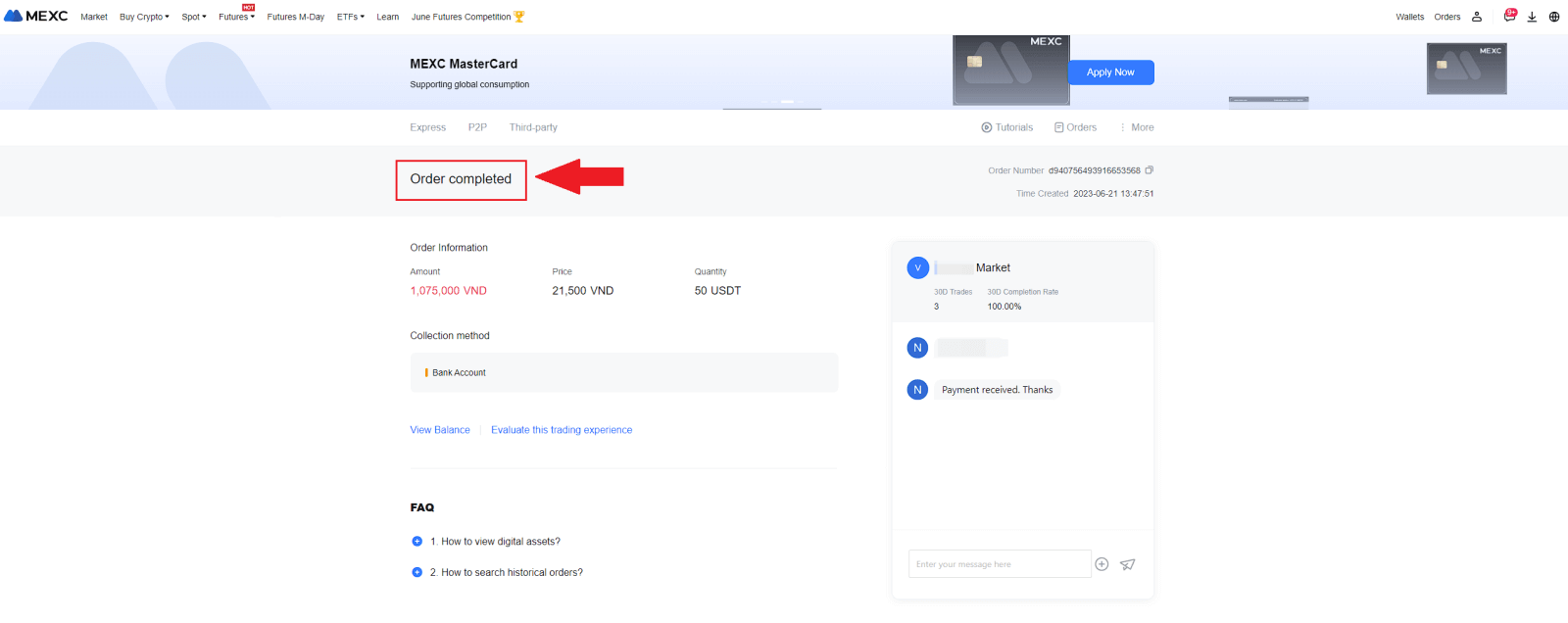Expand the Buy Crypto dropdown
The height and width of the screenshot is (623, 1568).
pyautogui.click(x=144, y=17)
